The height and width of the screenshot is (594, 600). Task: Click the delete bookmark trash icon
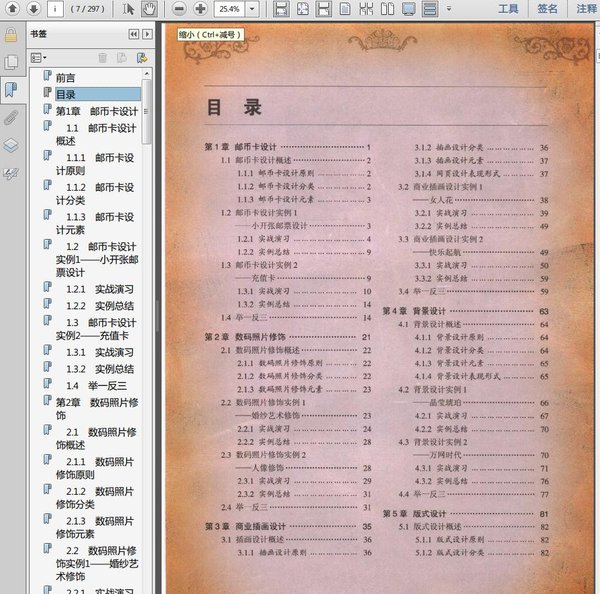[103, 58]
